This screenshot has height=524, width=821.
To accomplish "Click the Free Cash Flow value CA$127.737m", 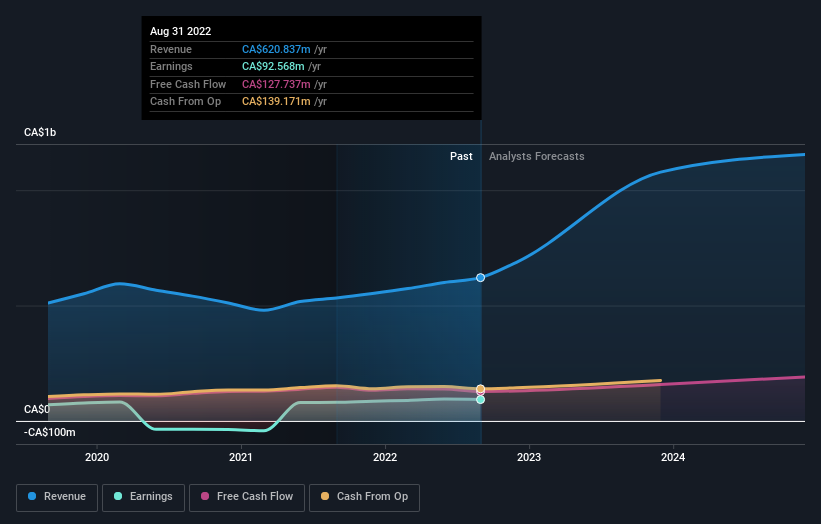I will tap(276, 84).
